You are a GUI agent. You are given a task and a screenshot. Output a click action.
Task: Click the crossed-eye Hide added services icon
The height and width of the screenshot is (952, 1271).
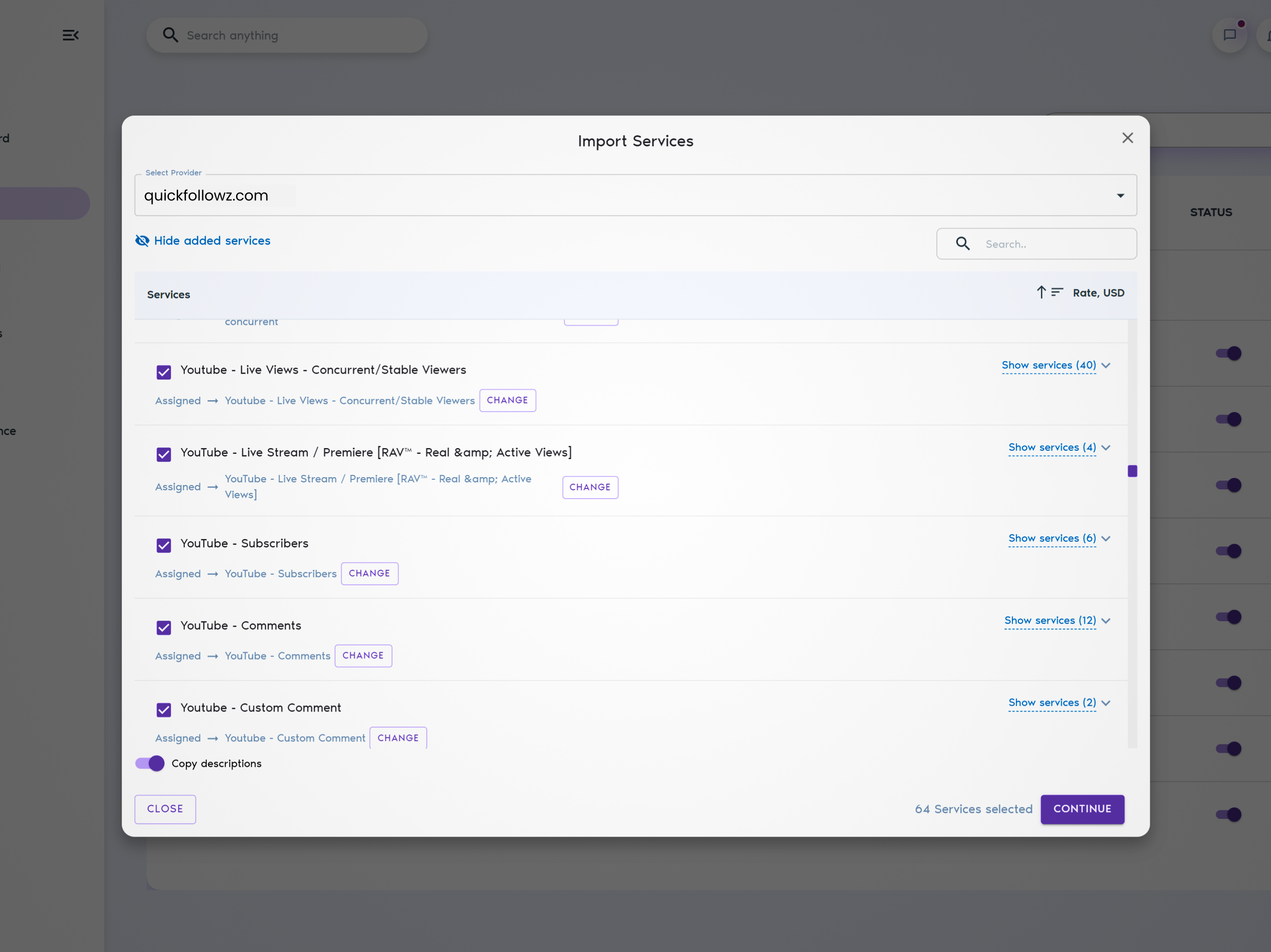pos(142,241)
